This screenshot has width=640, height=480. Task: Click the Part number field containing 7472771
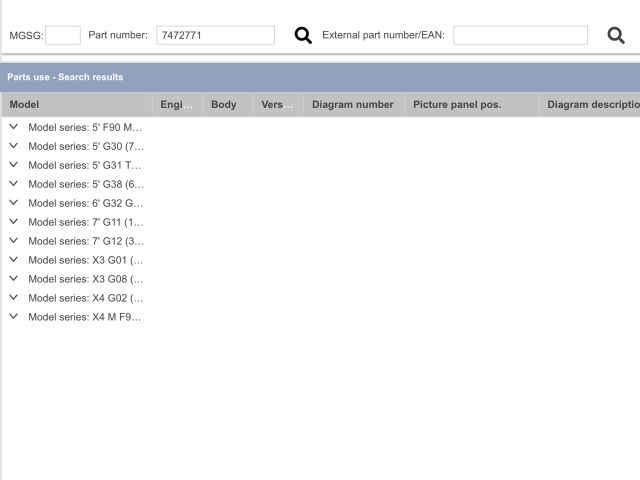coord(215,35)
